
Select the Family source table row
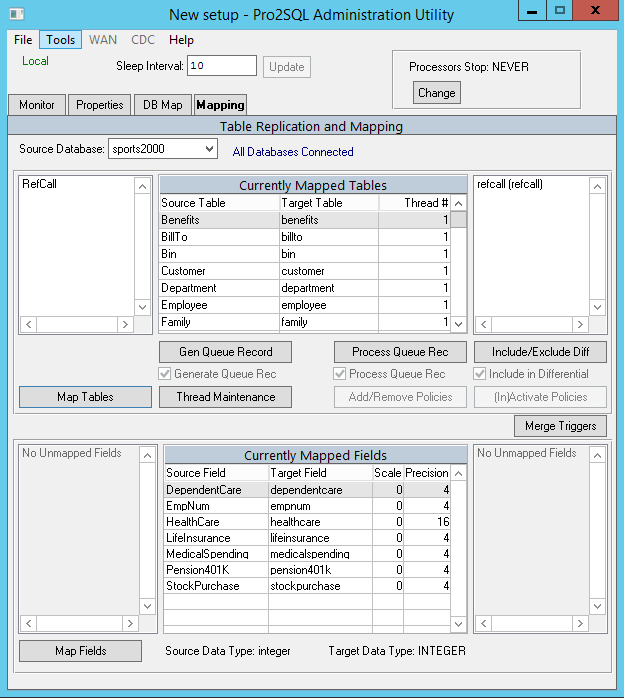pos(304,322)
